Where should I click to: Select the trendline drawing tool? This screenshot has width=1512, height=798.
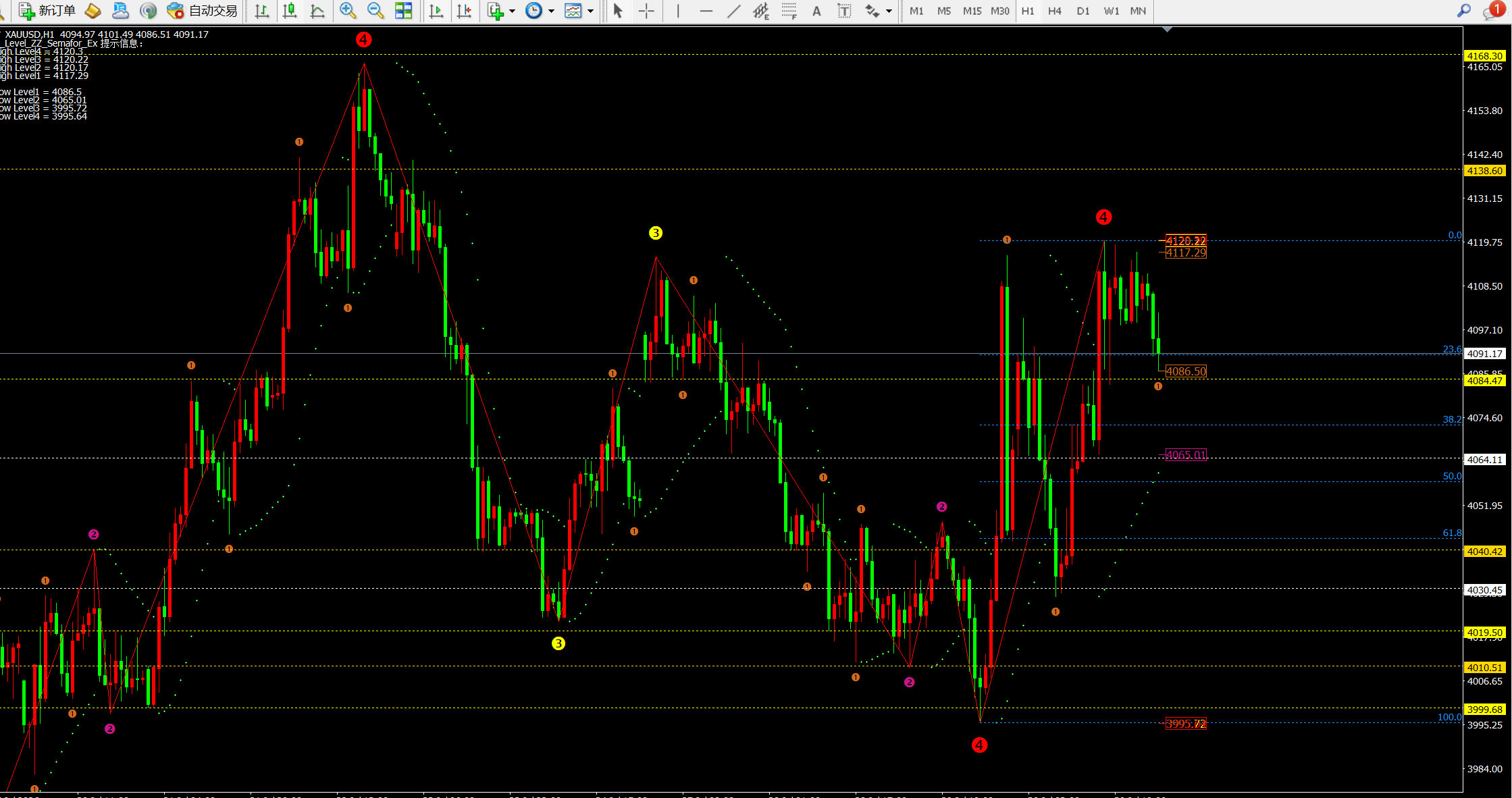tap(734, 11)
